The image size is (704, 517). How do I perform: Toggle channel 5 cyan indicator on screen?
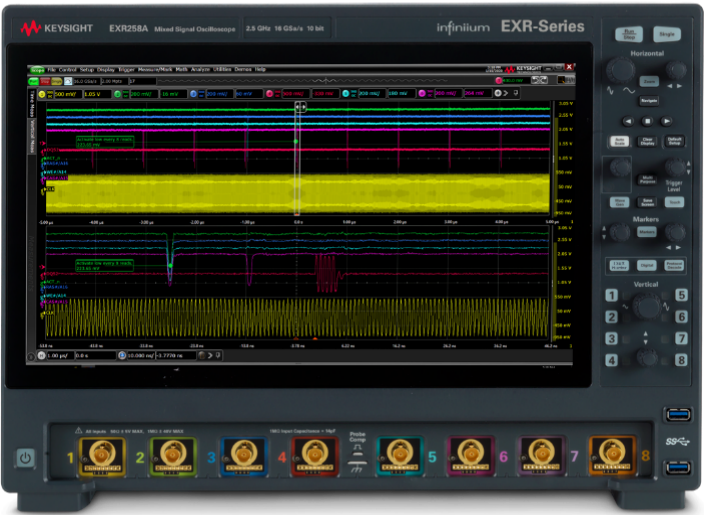345,93
